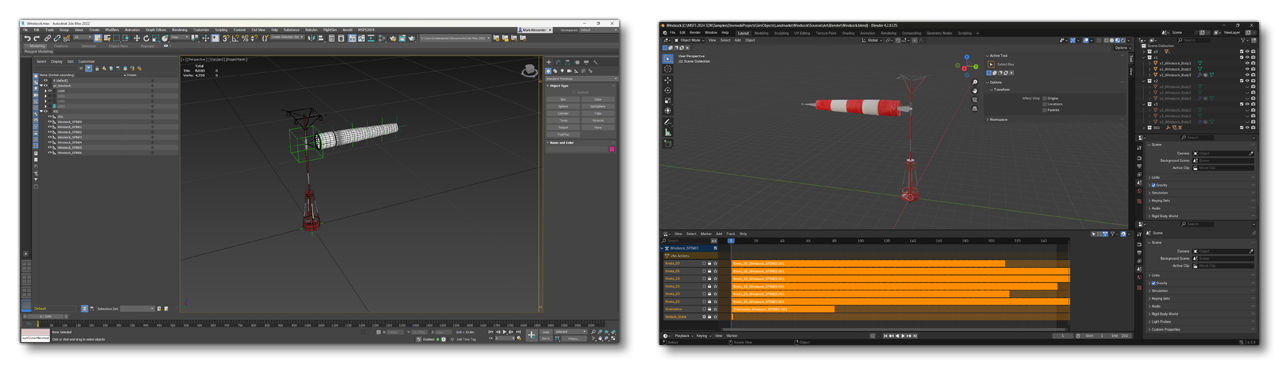Screen dimensions: 1279x365
Task: Click the Sphere button in 3ds Max Object Type
Action: 563,106
